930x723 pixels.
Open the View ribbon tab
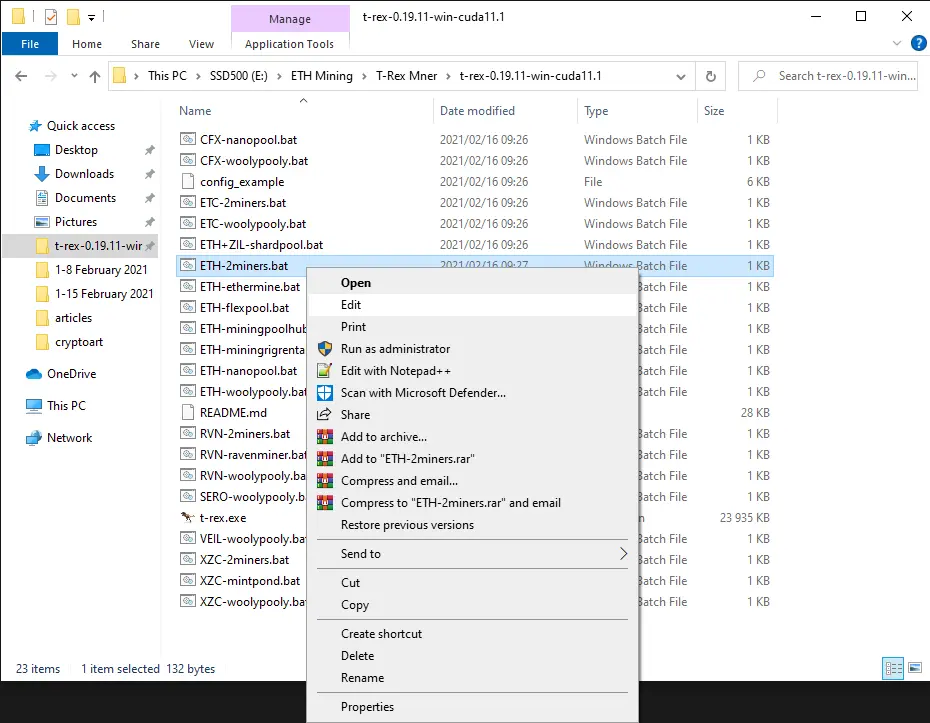[x=201, y=44]
